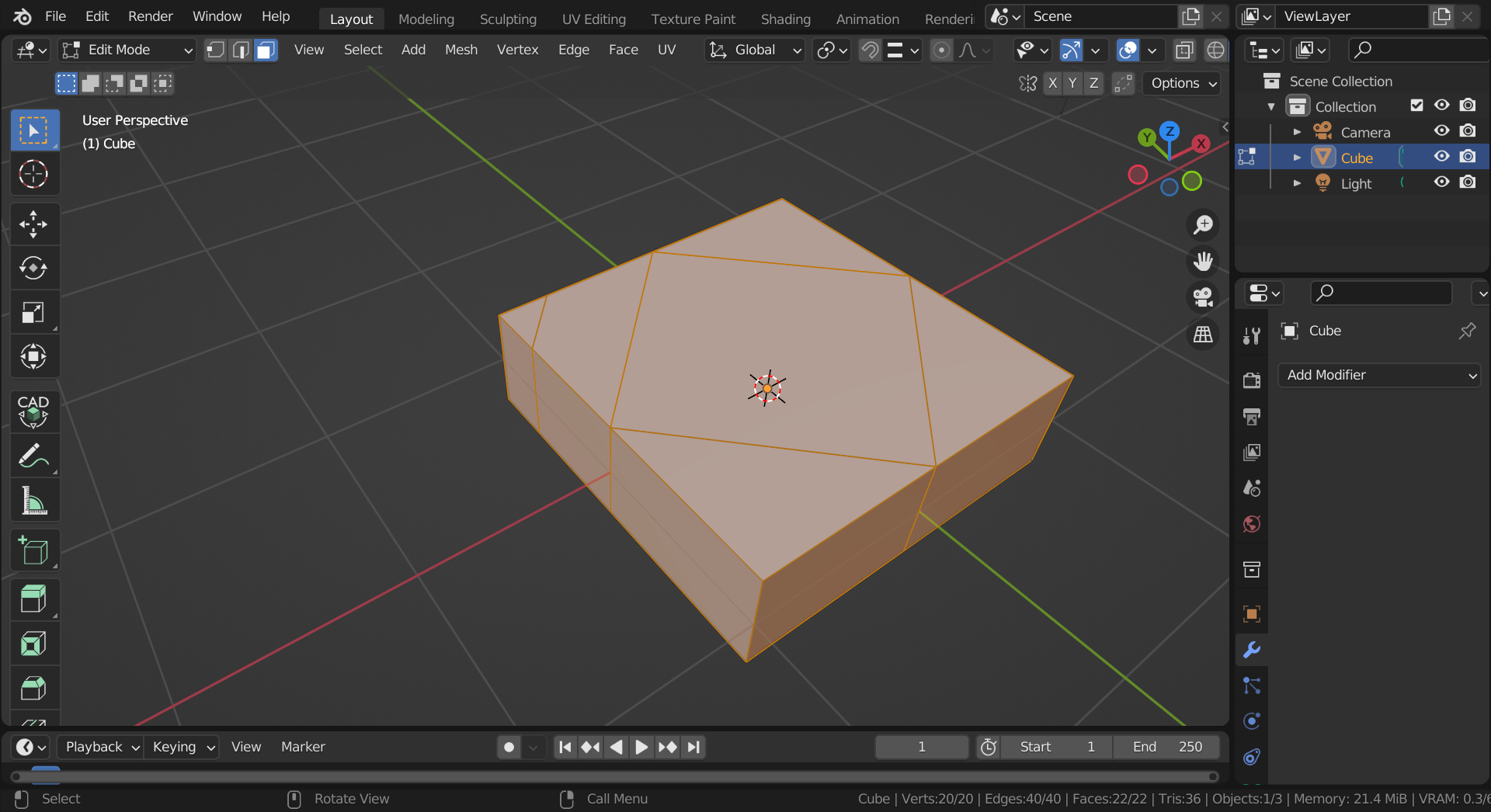Click the pan view hand icon

[1203, 262]
